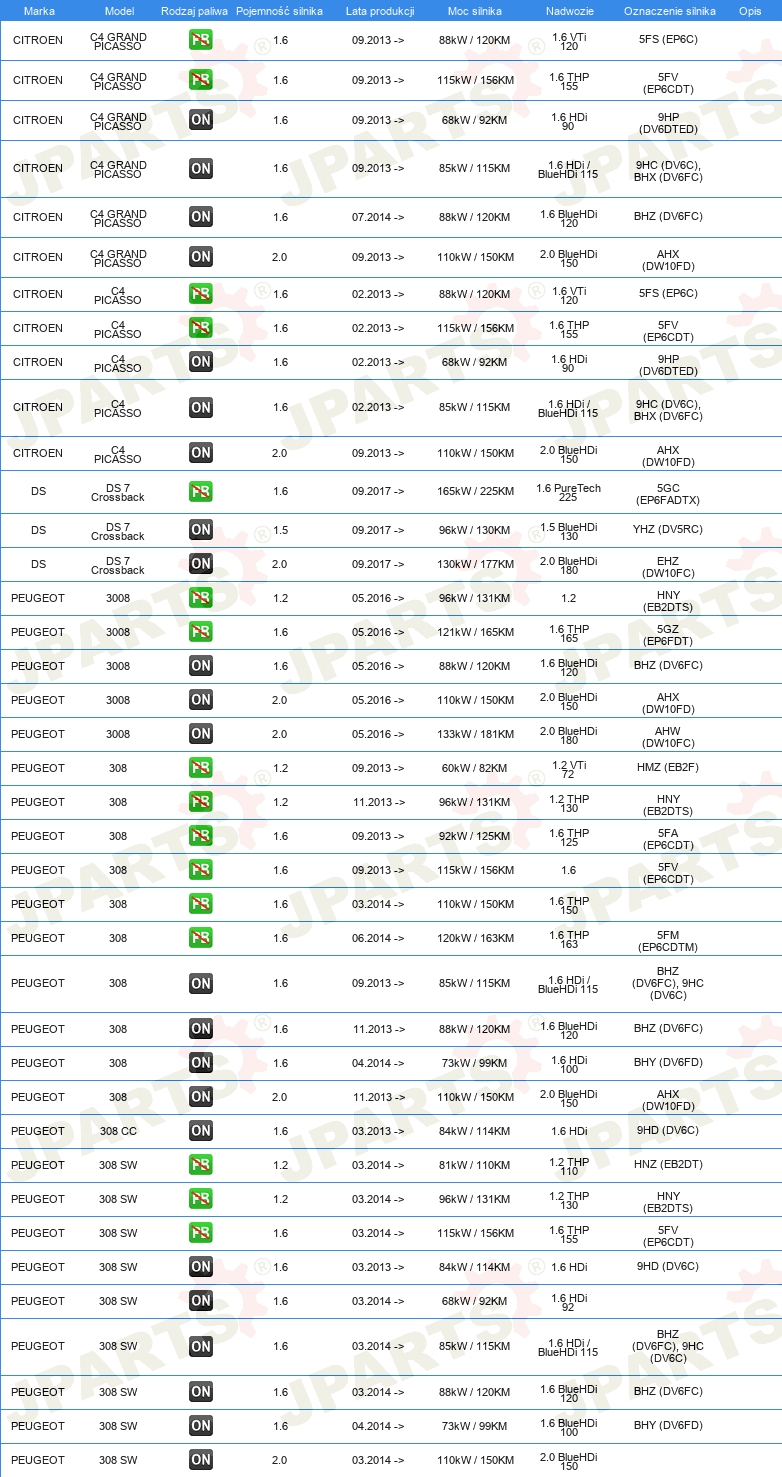Click the 308 CC model cell
Screen dimensions: 782x1477
pyautogui.click(x=118, y=1131)
